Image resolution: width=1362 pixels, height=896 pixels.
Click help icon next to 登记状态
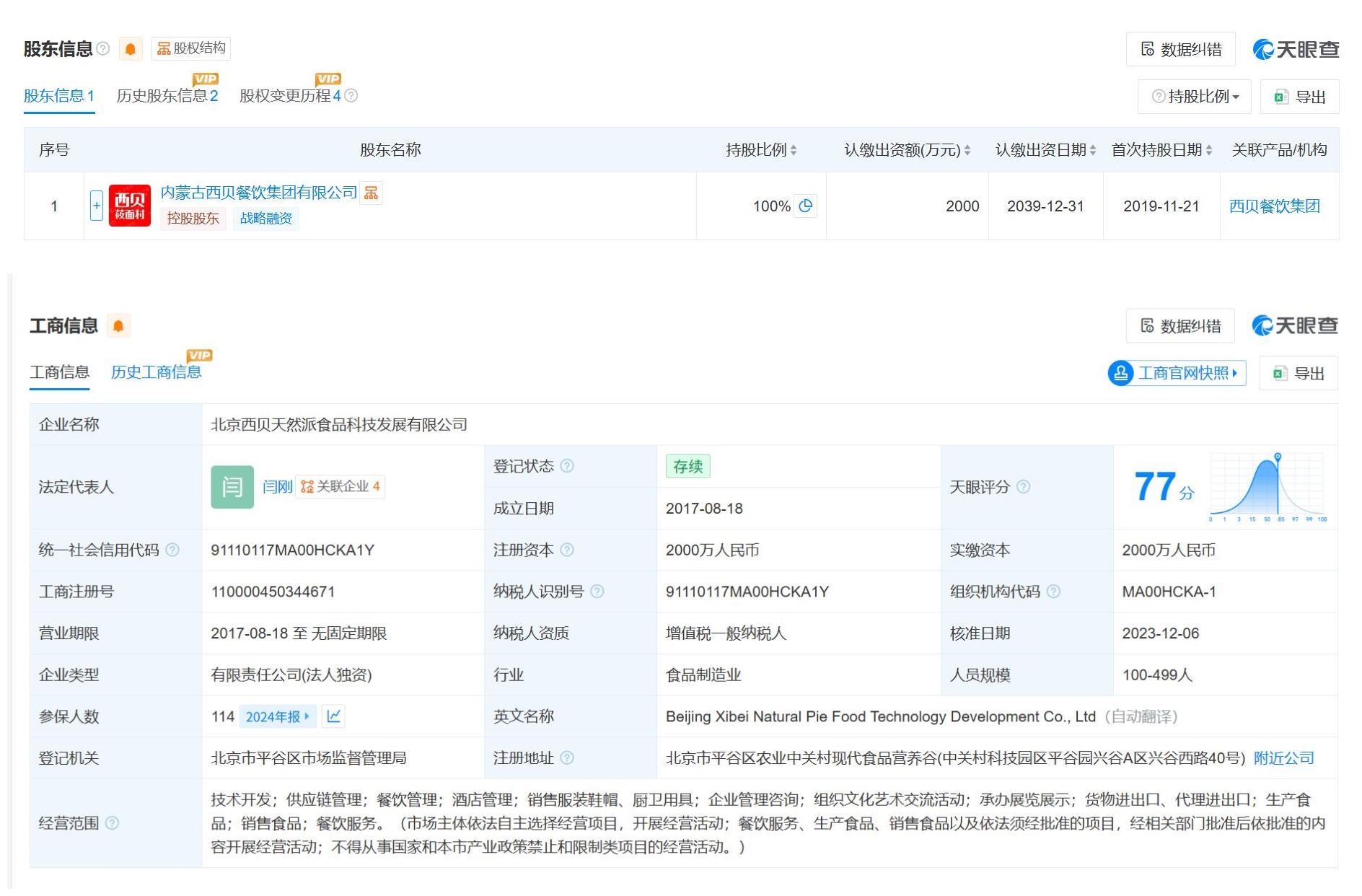point(568,466)
